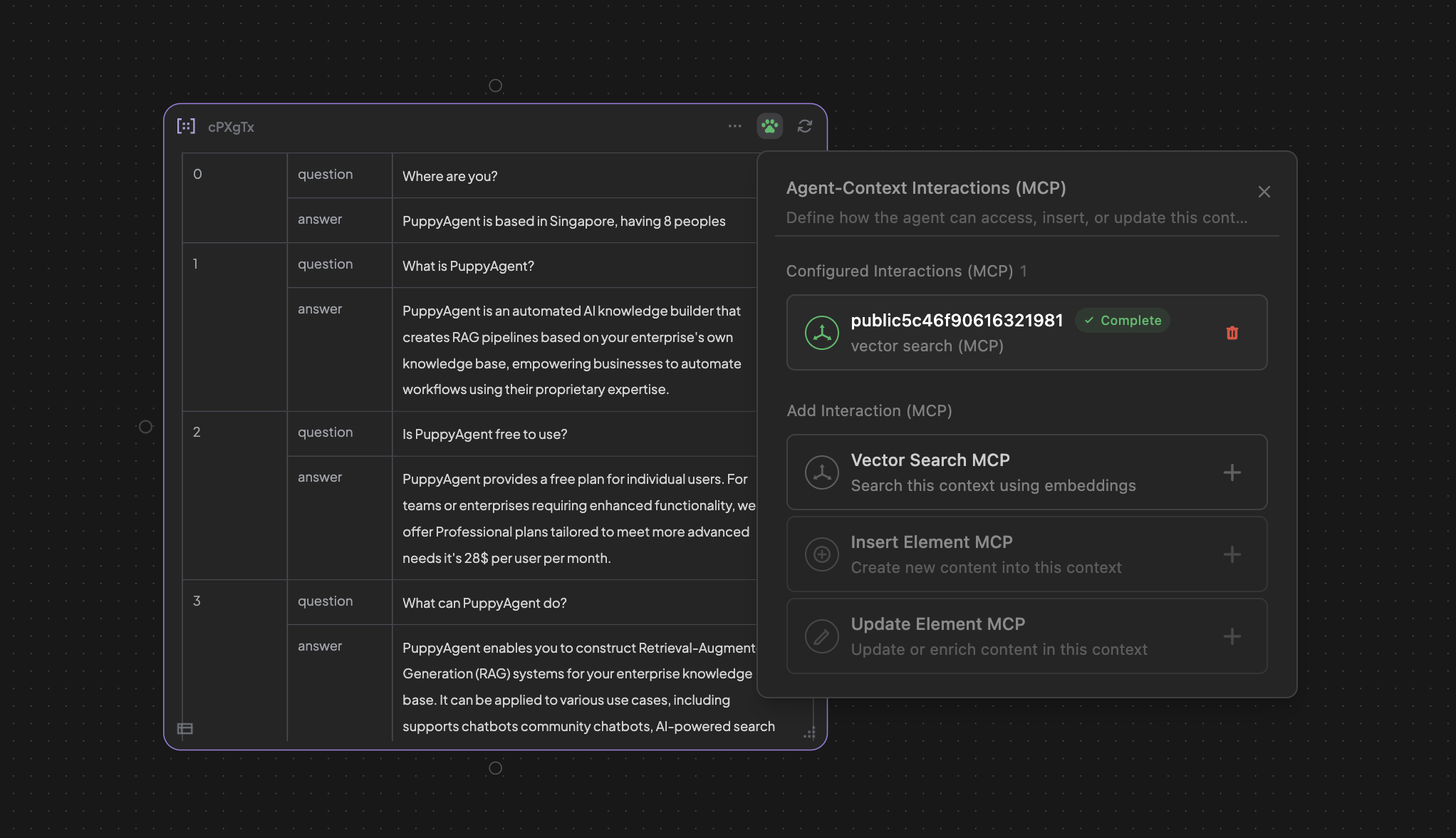Select the Vector Search MCP card title
The width and height of the screenshot is (1456, 838).
pyautogui.click(x=930, y=460)
